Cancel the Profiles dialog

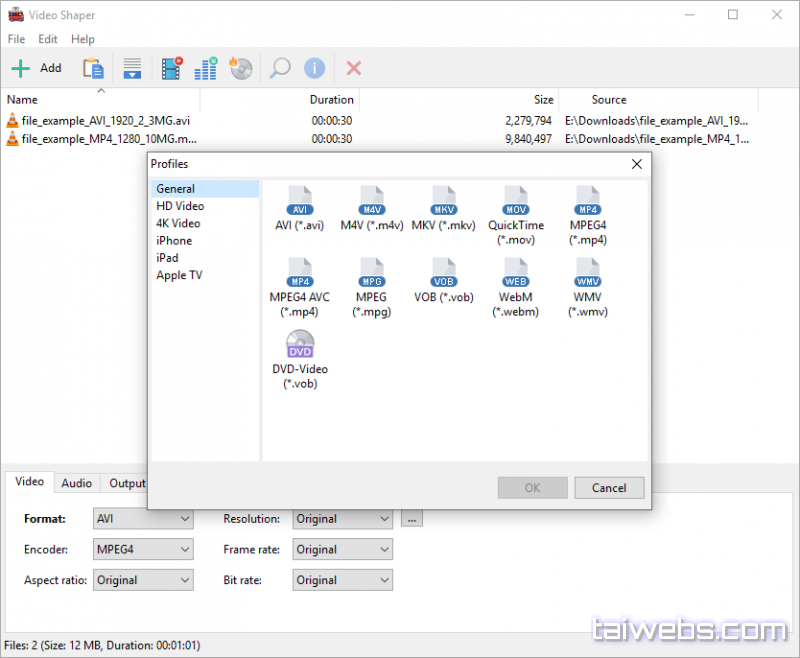pos(609,487)
